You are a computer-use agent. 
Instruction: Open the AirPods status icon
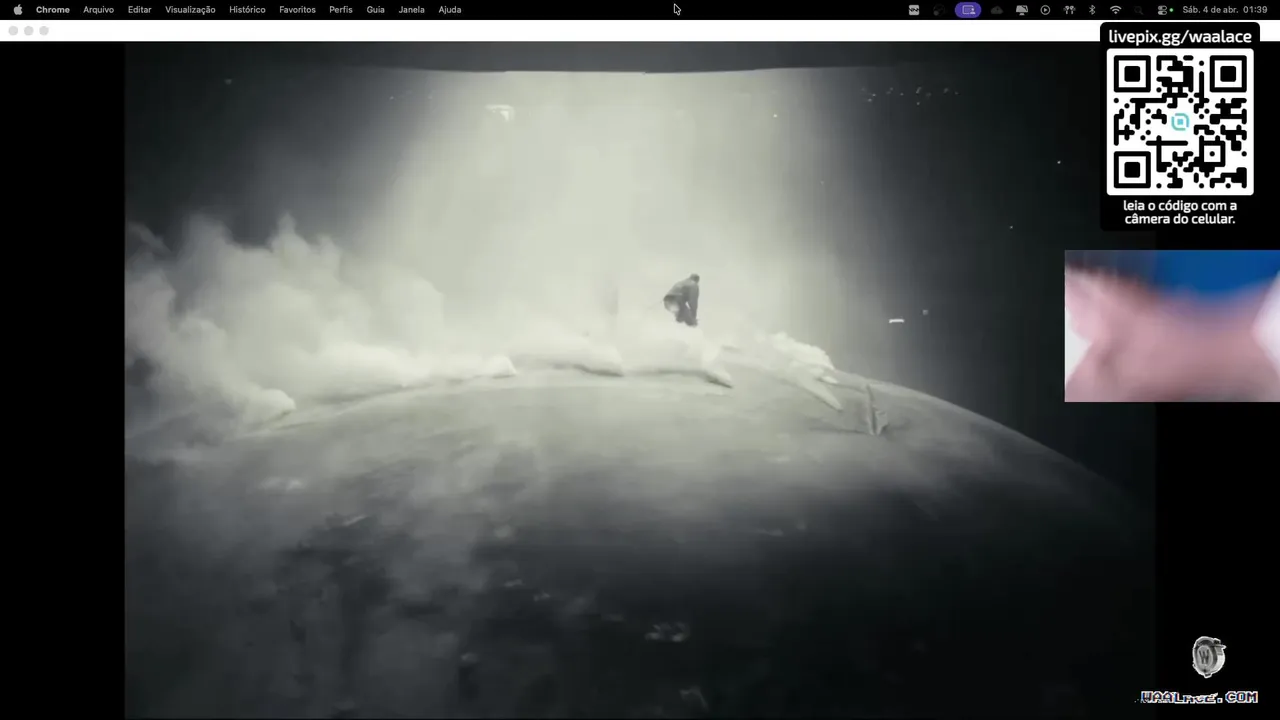tap(1069, 9)
